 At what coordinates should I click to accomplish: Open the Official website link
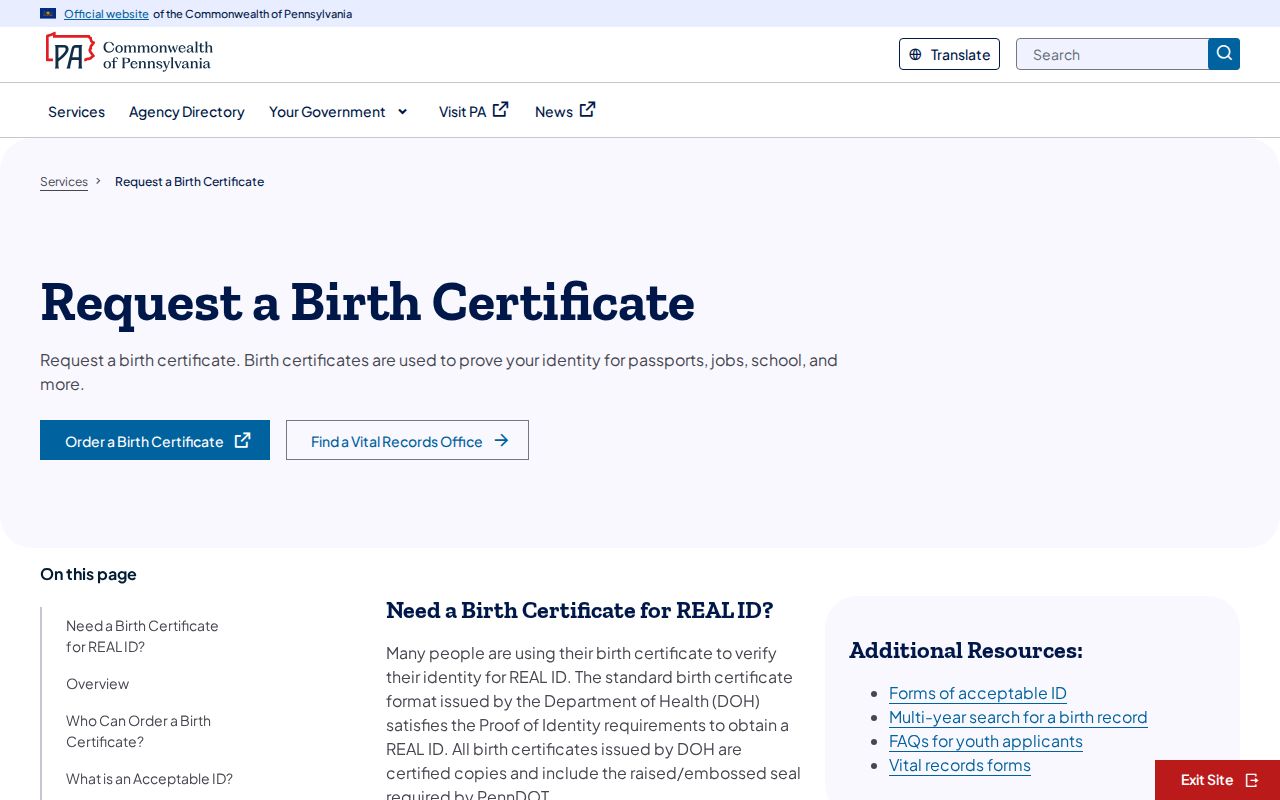[106, 14]
